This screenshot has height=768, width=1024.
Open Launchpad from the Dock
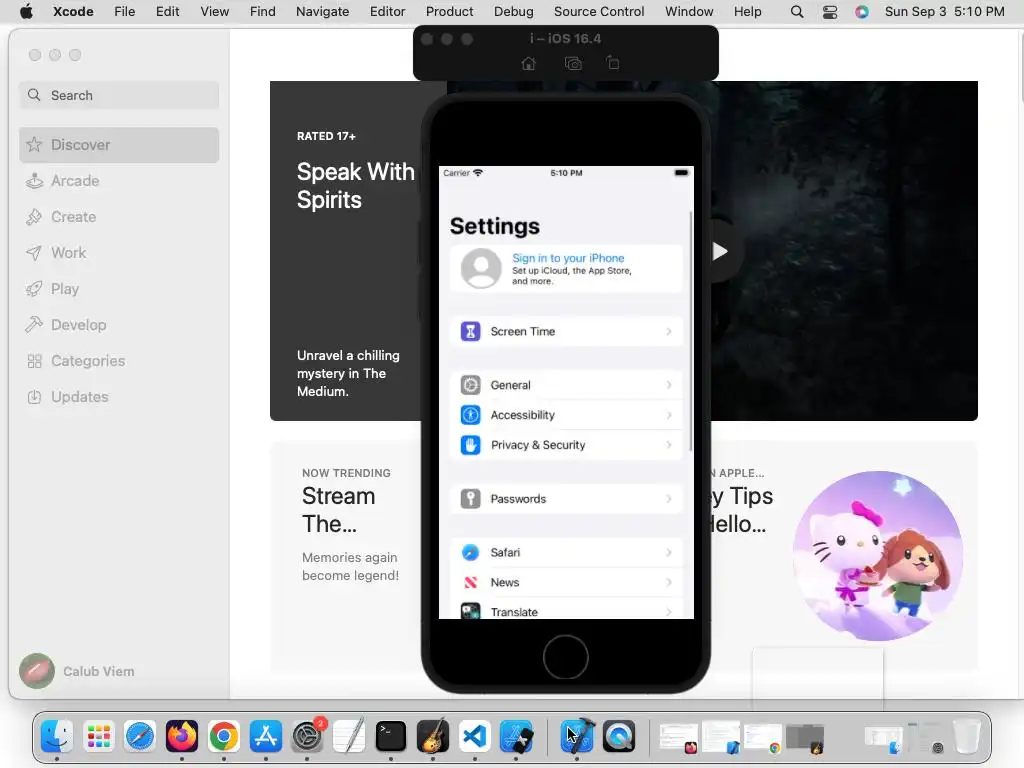[x=99, y=737]
